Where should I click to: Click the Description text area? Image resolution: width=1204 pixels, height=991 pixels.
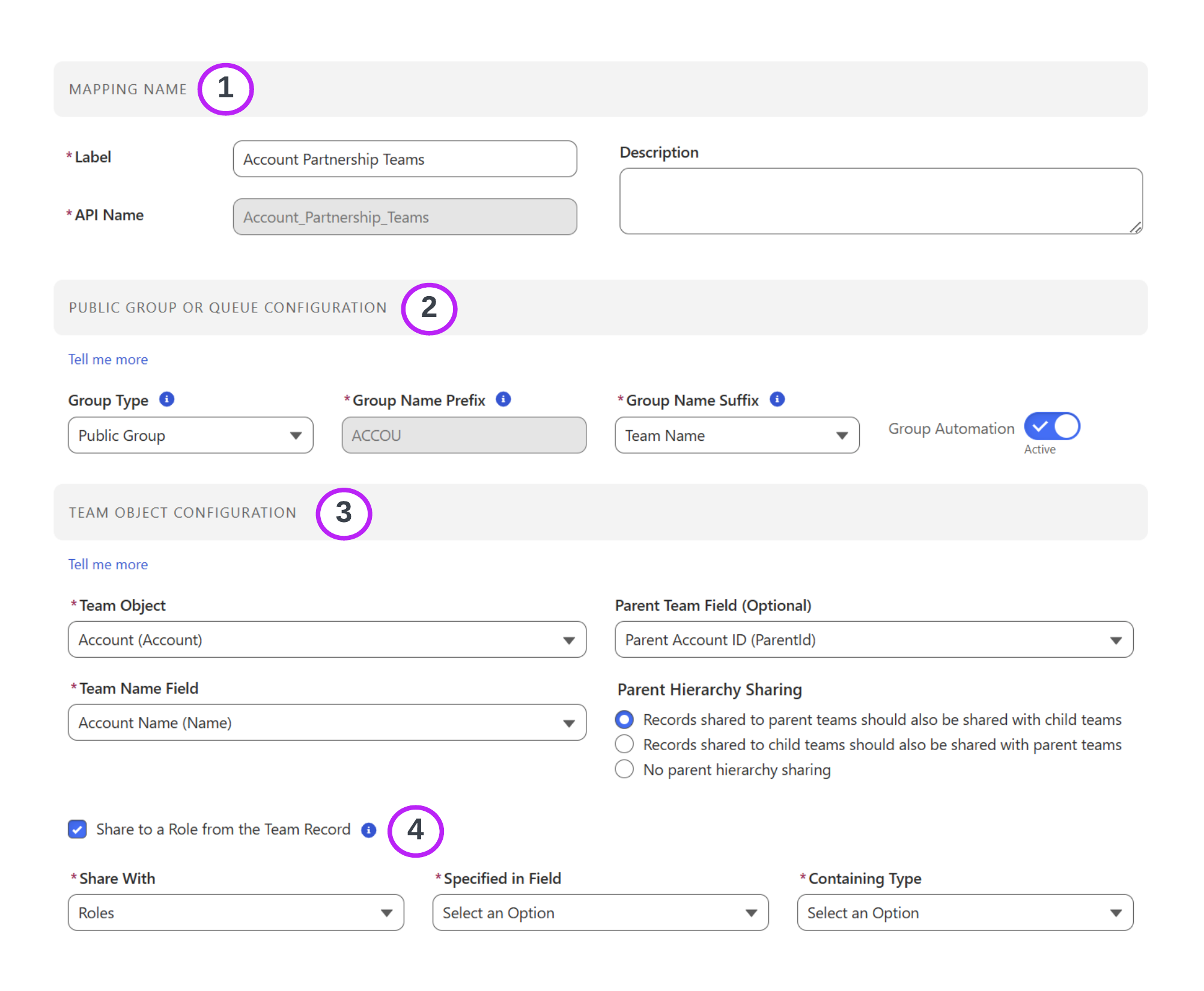[x=881, y=201]
